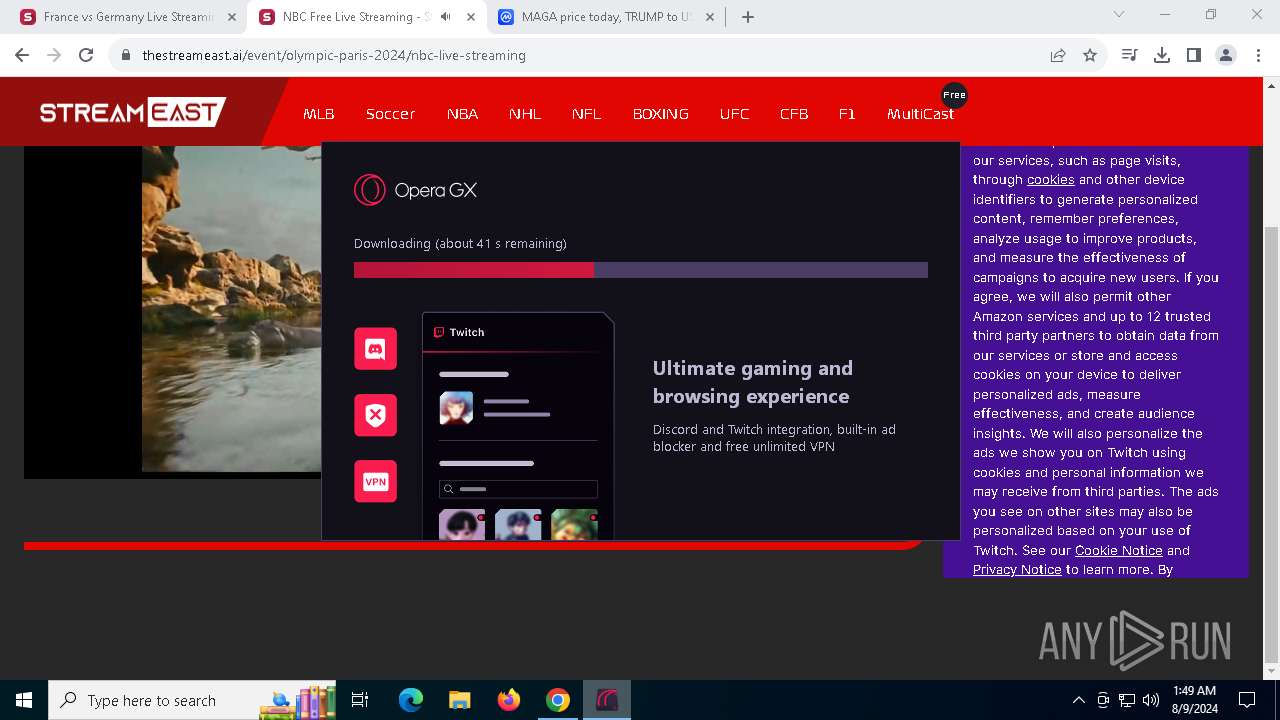1280x720 pixels.
Task: Reload the current page
Action: [x=86, y=55]
